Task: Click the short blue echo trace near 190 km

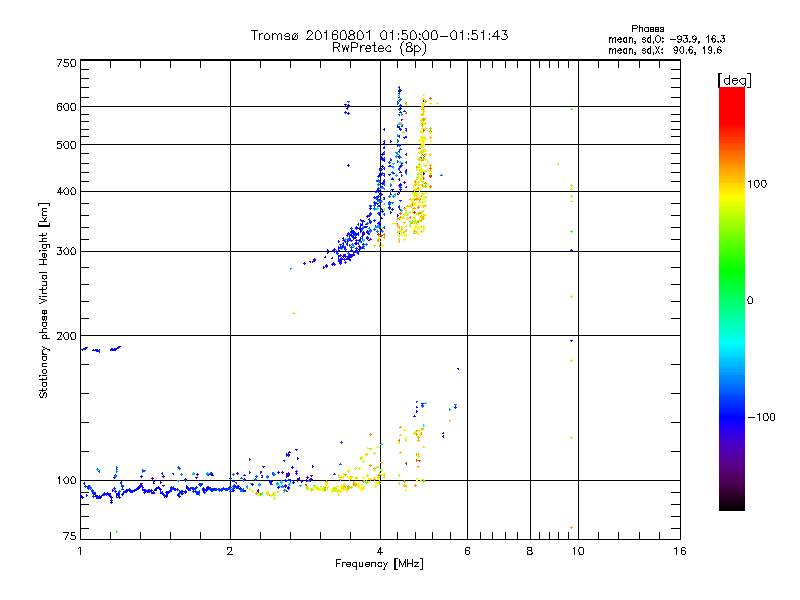Action: tap(101, 349)
